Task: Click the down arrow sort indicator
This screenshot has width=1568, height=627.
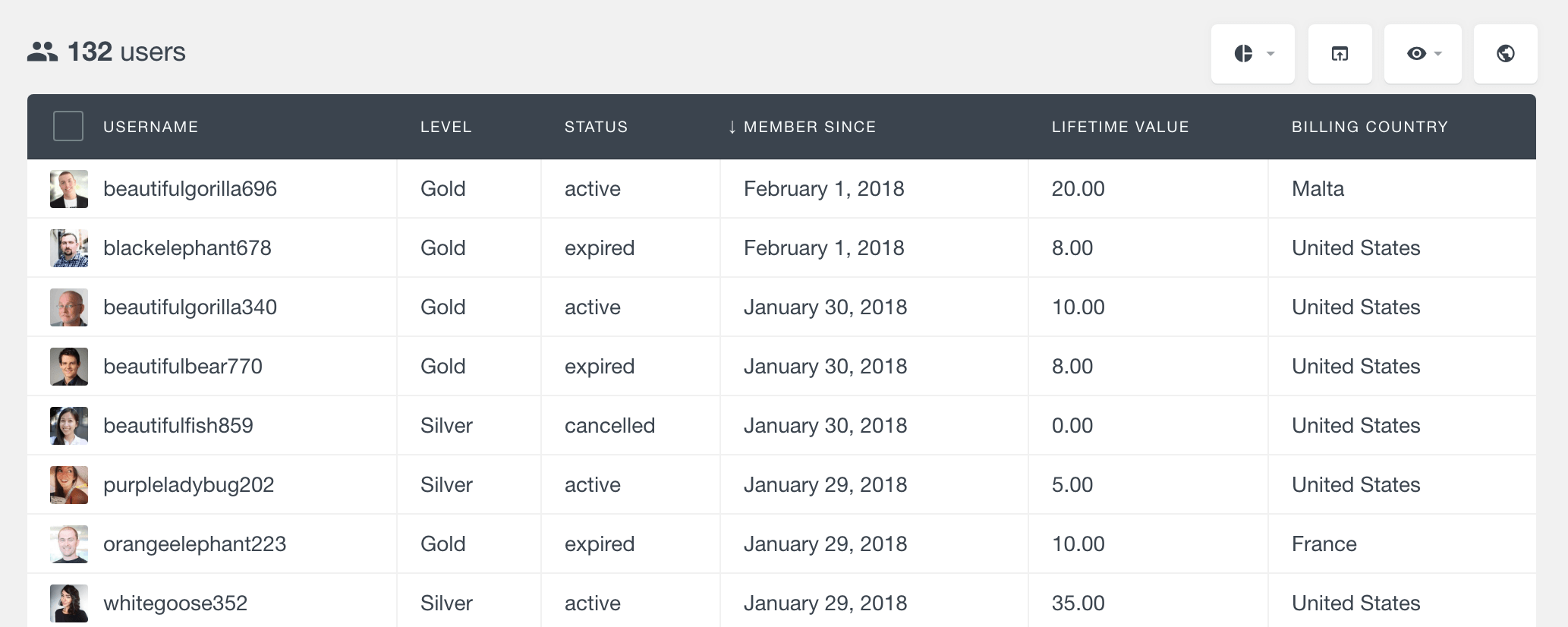Action: (x=732, y=127)
